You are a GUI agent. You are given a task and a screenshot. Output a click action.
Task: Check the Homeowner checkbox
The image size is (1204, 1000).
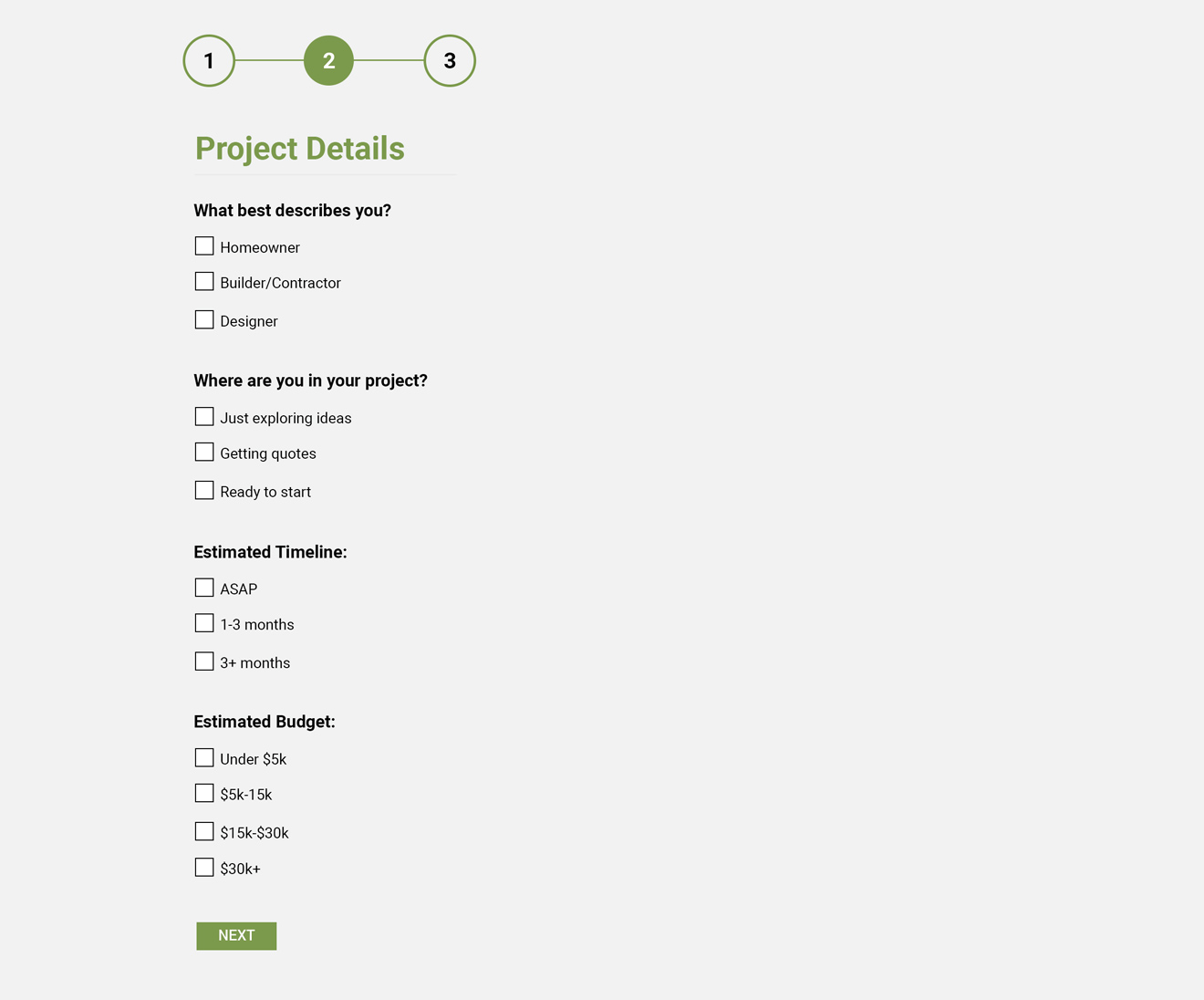click(x=204, y=246)
